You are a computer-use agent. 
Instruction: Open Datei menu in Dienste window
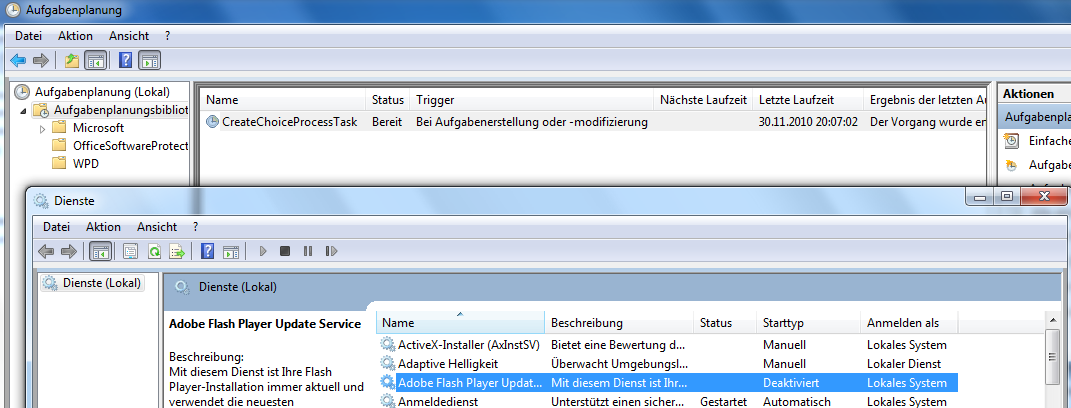57,226
